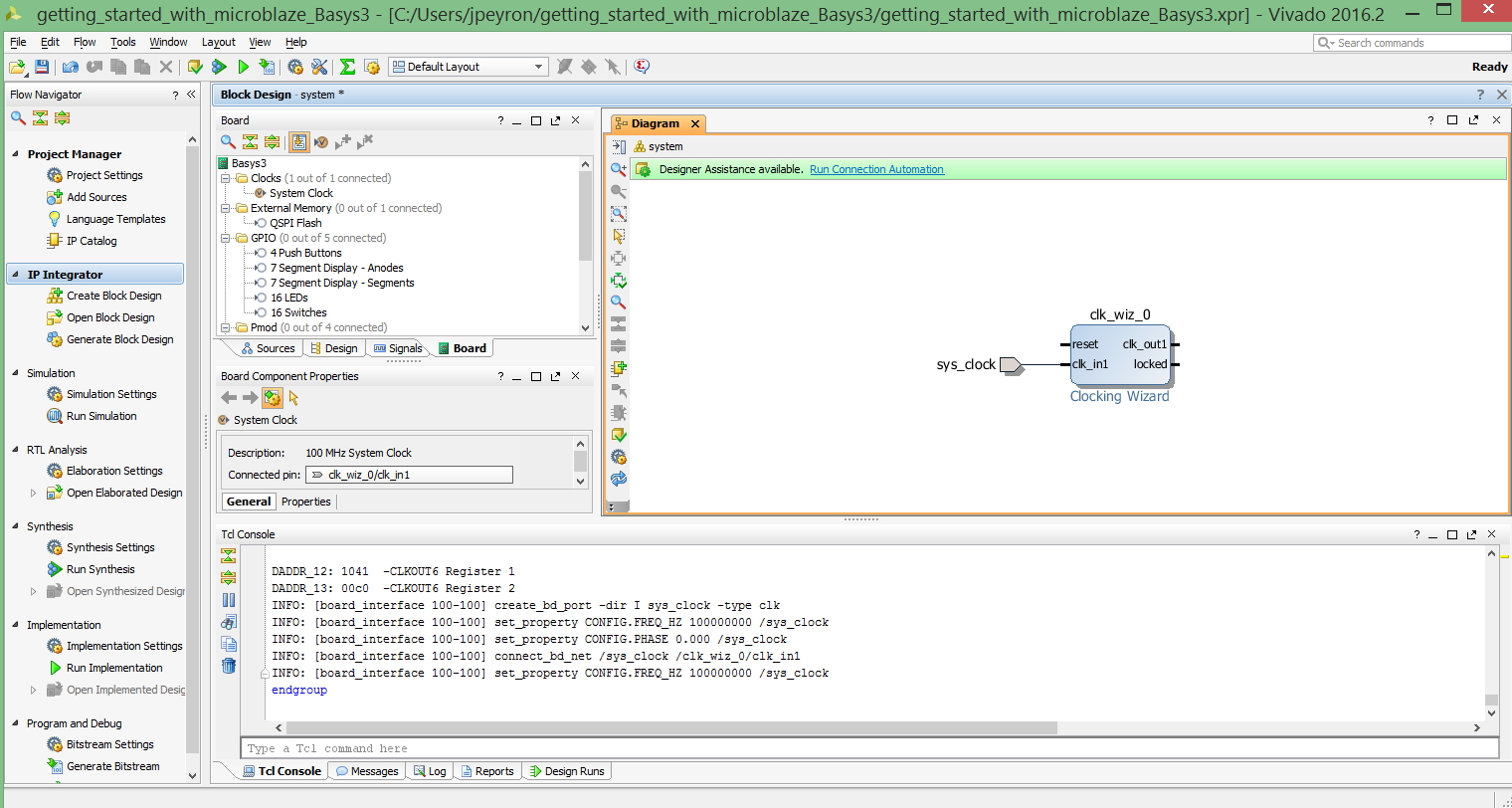1512x808 pixels.
Task: Collapse the GPIO tree node
Action: point(226,238)
